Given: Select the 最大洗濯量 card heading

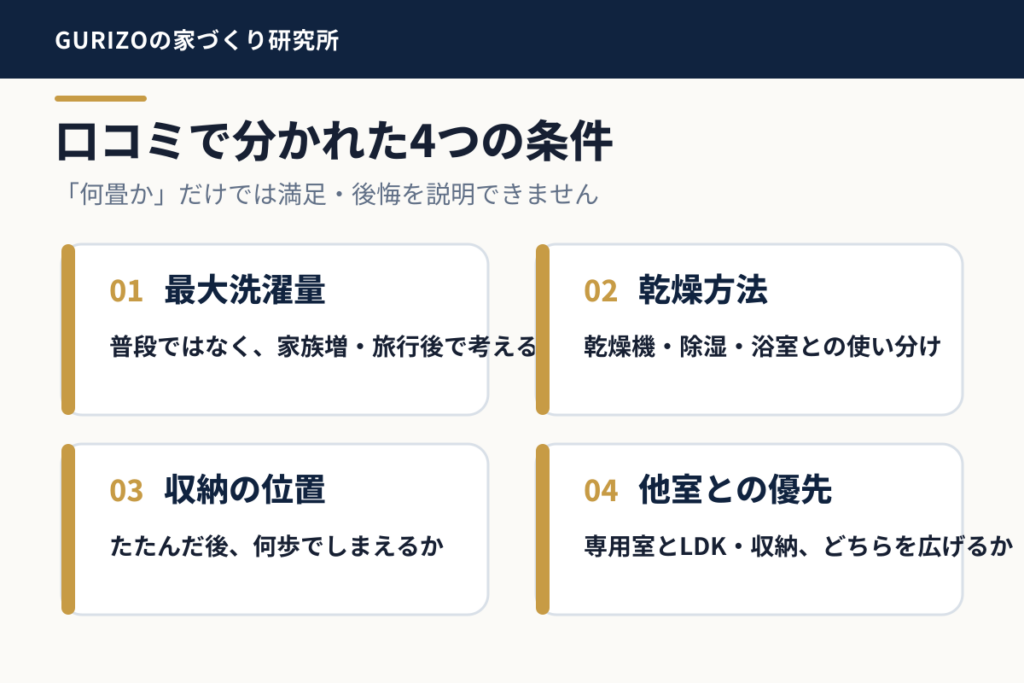Looking at the screenshot, I should pyautogui.click(x=244, y=290).
